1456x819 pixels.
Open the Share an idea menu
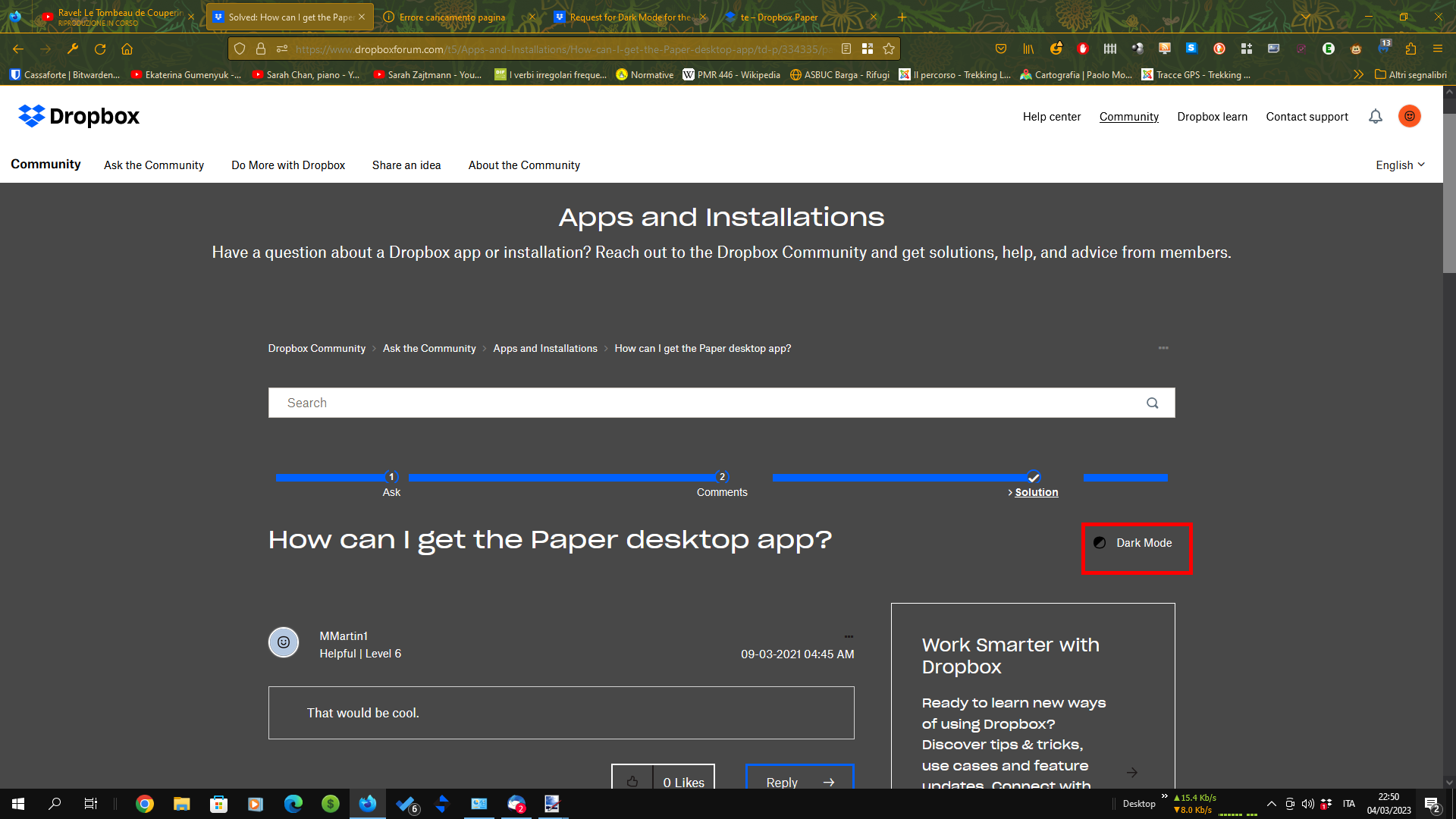pyautogui.click(x=406, y=165)
